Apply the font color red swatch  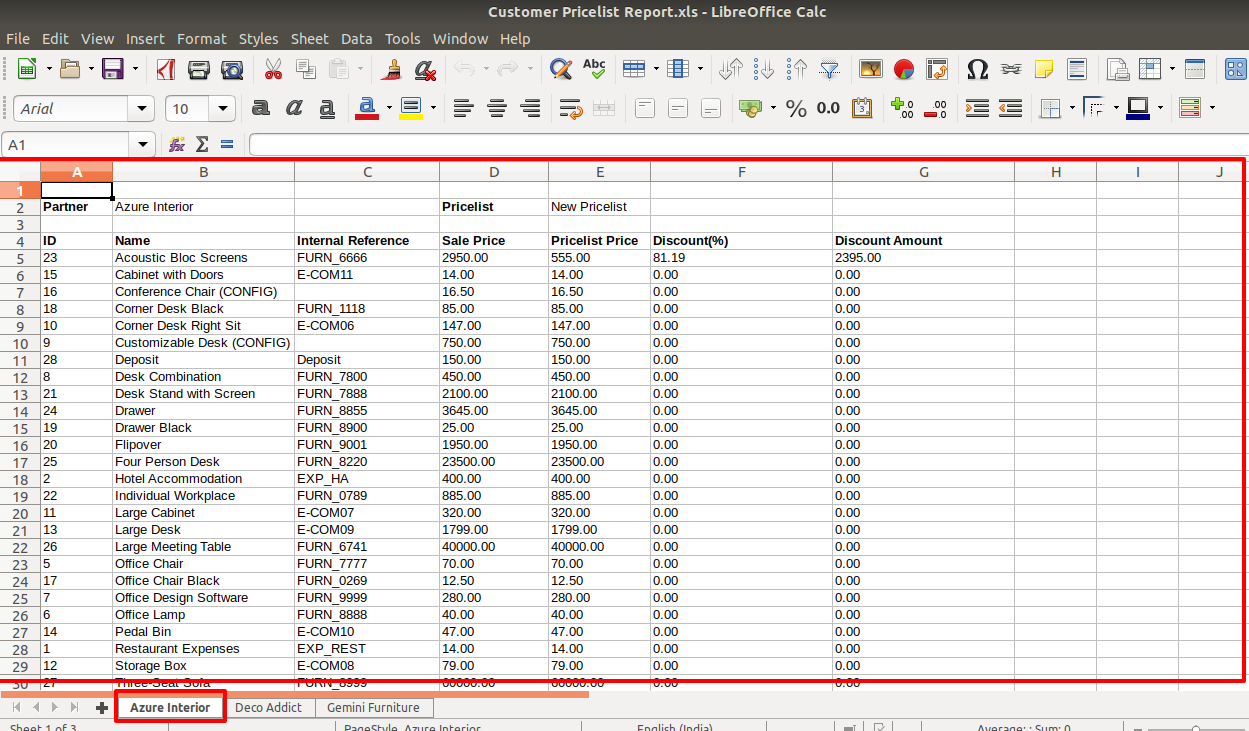pos(367,108)
